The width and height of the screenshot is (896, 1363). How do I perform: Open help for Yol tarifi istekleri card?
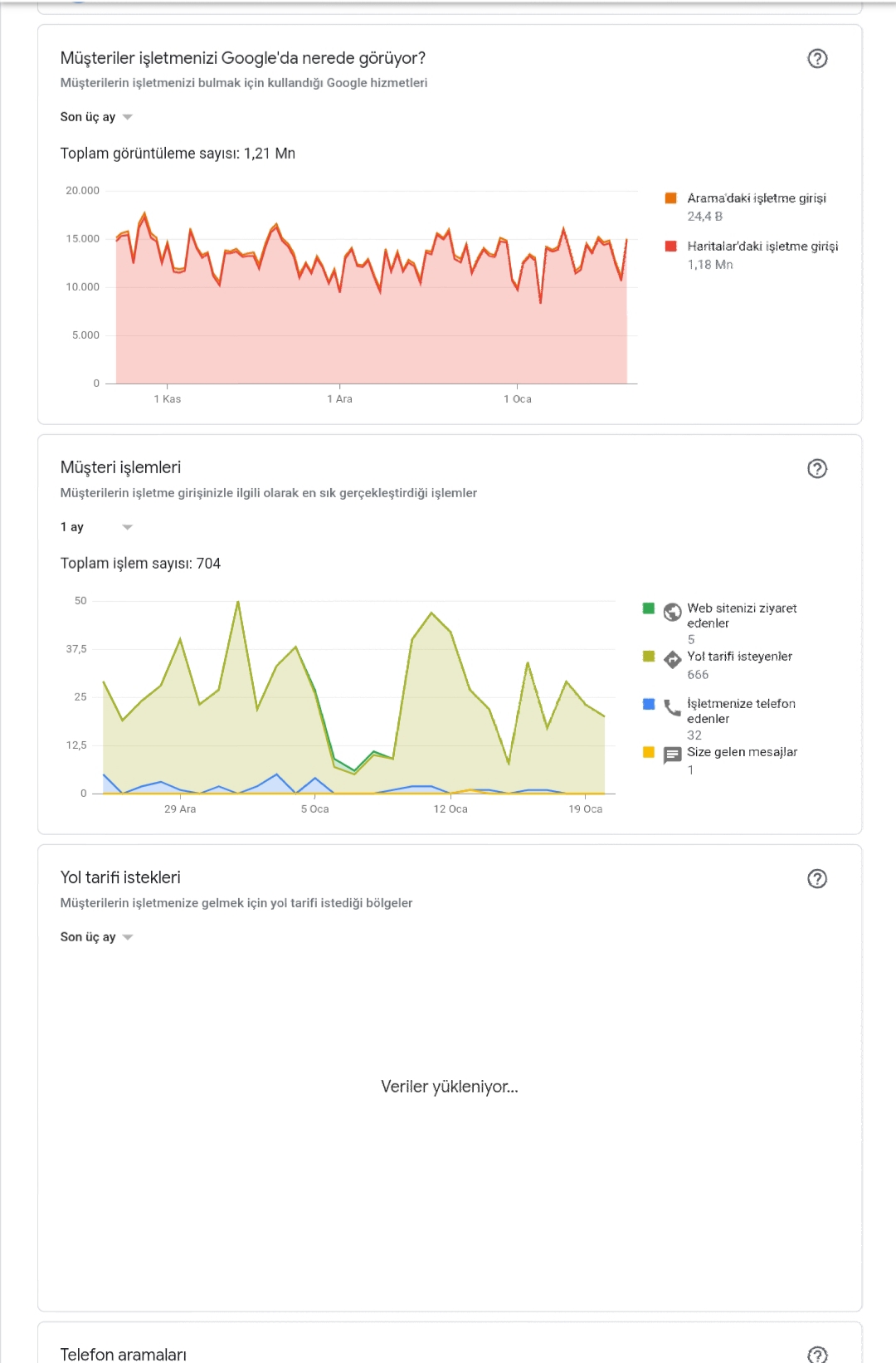817,878
